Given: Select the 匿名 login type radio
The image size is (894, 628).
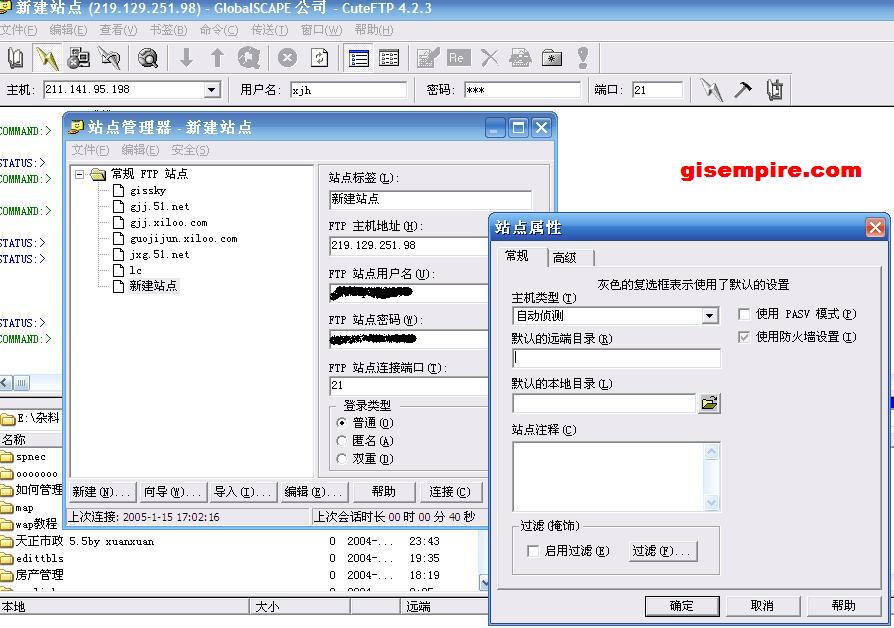Looking at the screenshot, I should (342, 441).
